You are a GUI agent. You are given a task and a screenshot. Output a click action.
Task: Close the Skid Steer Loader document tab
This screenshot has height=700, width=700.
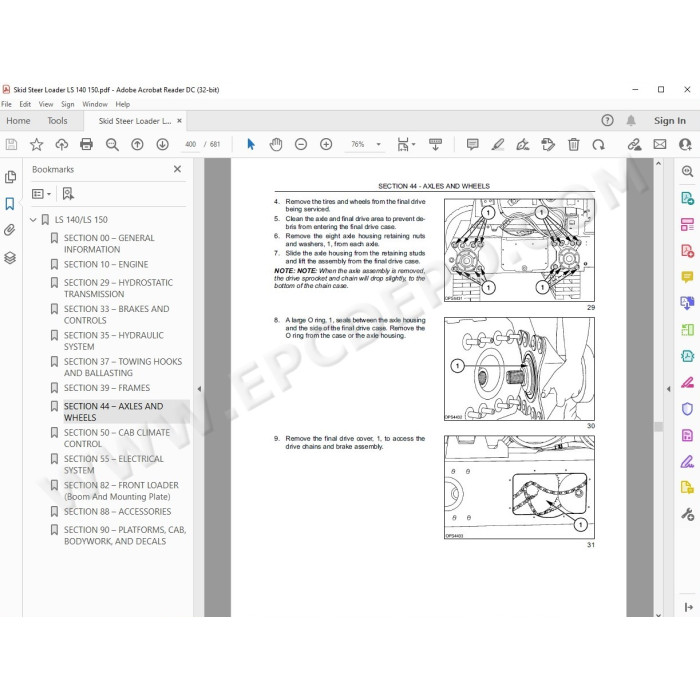(179, 121)
